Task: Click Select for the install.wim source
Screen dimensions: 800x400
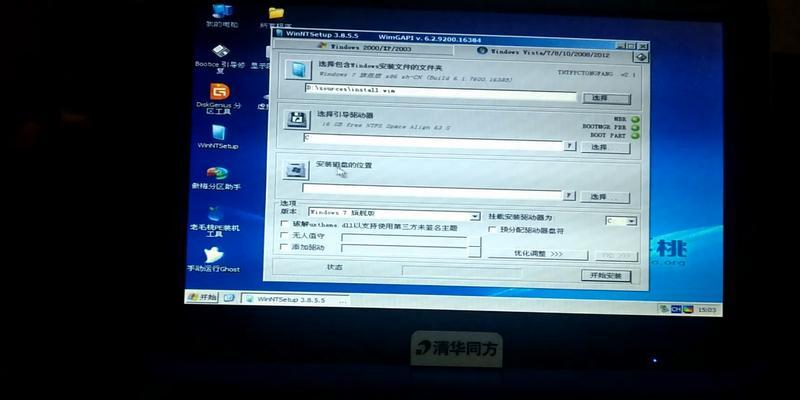Action: 606,98
